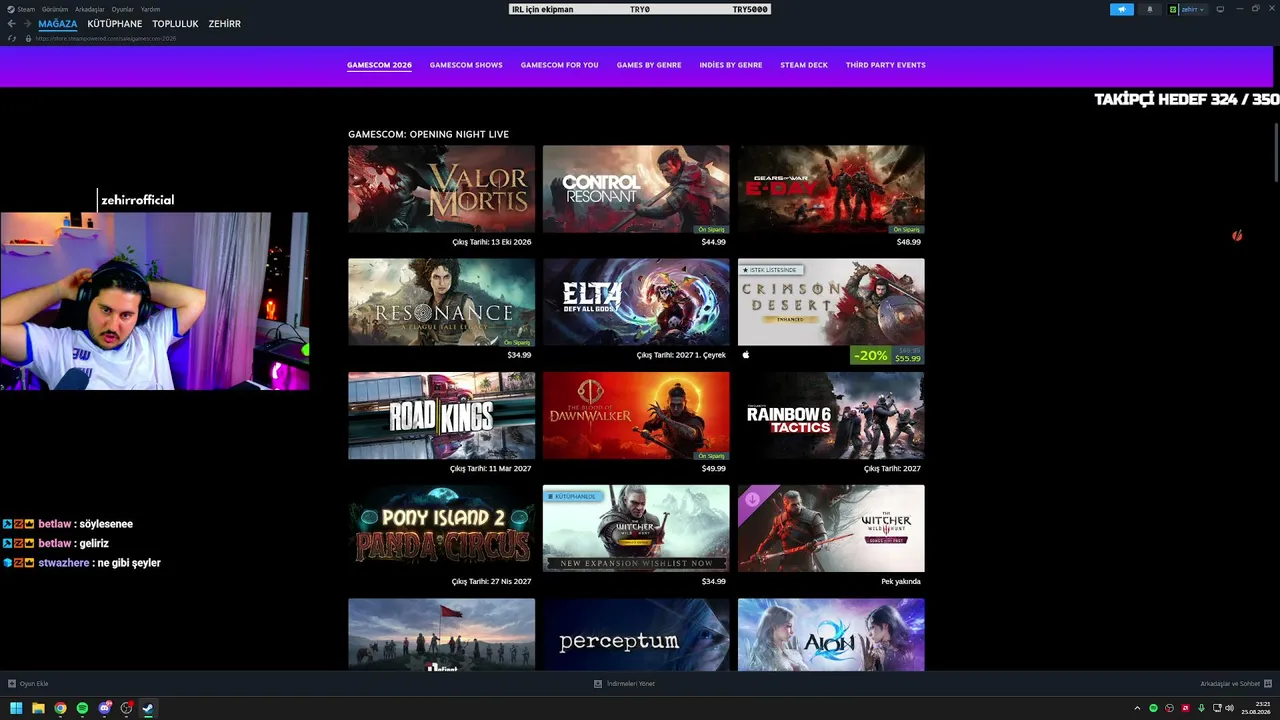Open the notifications bell
The height and width of the screenshot is (720, 1280).
pos(1149,9)
